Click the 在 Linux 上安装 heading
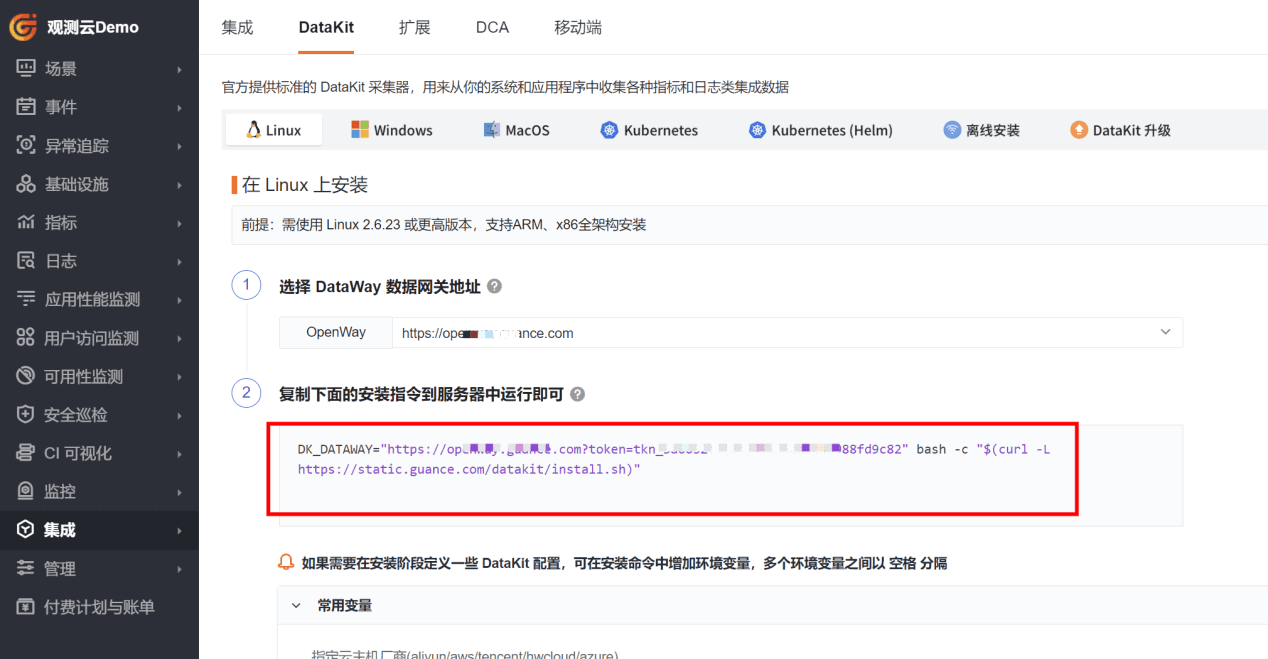The height and width of the screenshot is (659, 1268). (x=305, y=185)
